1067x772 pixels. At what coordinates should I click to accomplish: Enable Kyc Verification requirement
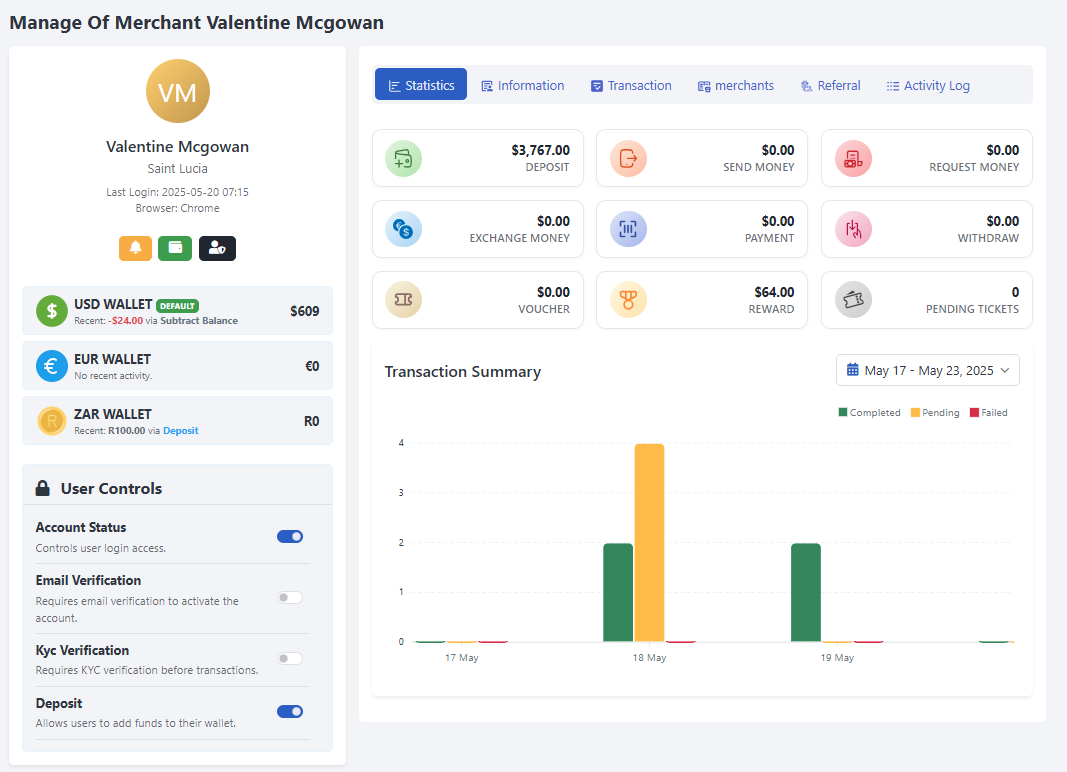tap(290, 658)
